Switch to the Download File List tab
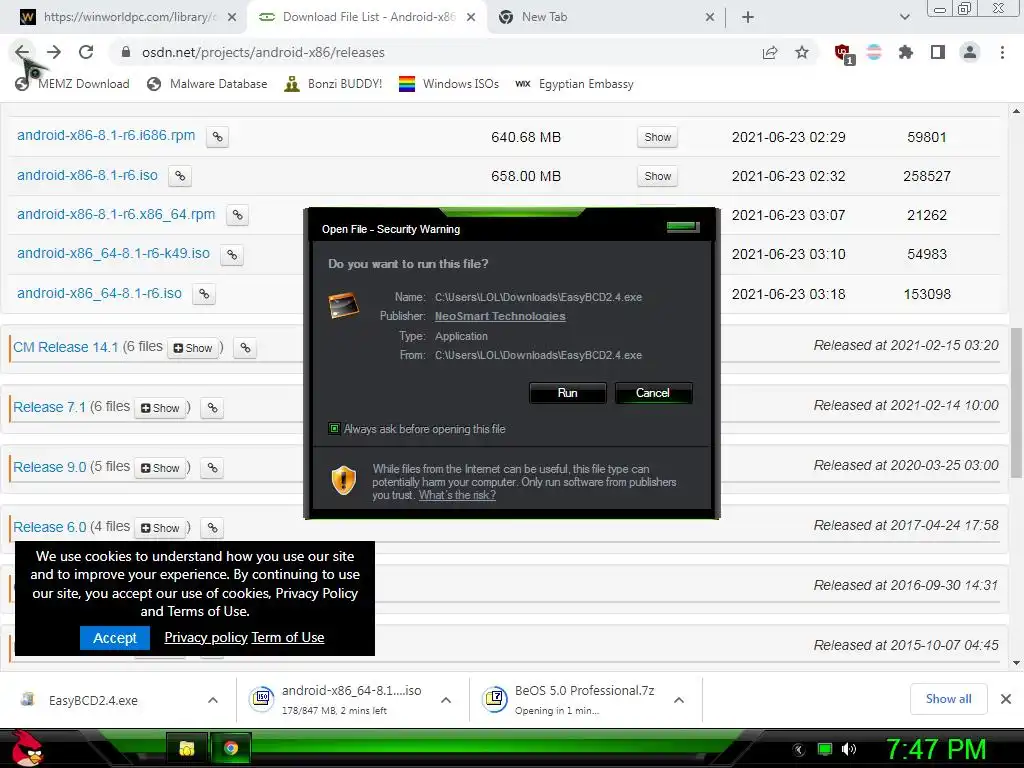This screenshot has width=1024, height=768. 367,17
